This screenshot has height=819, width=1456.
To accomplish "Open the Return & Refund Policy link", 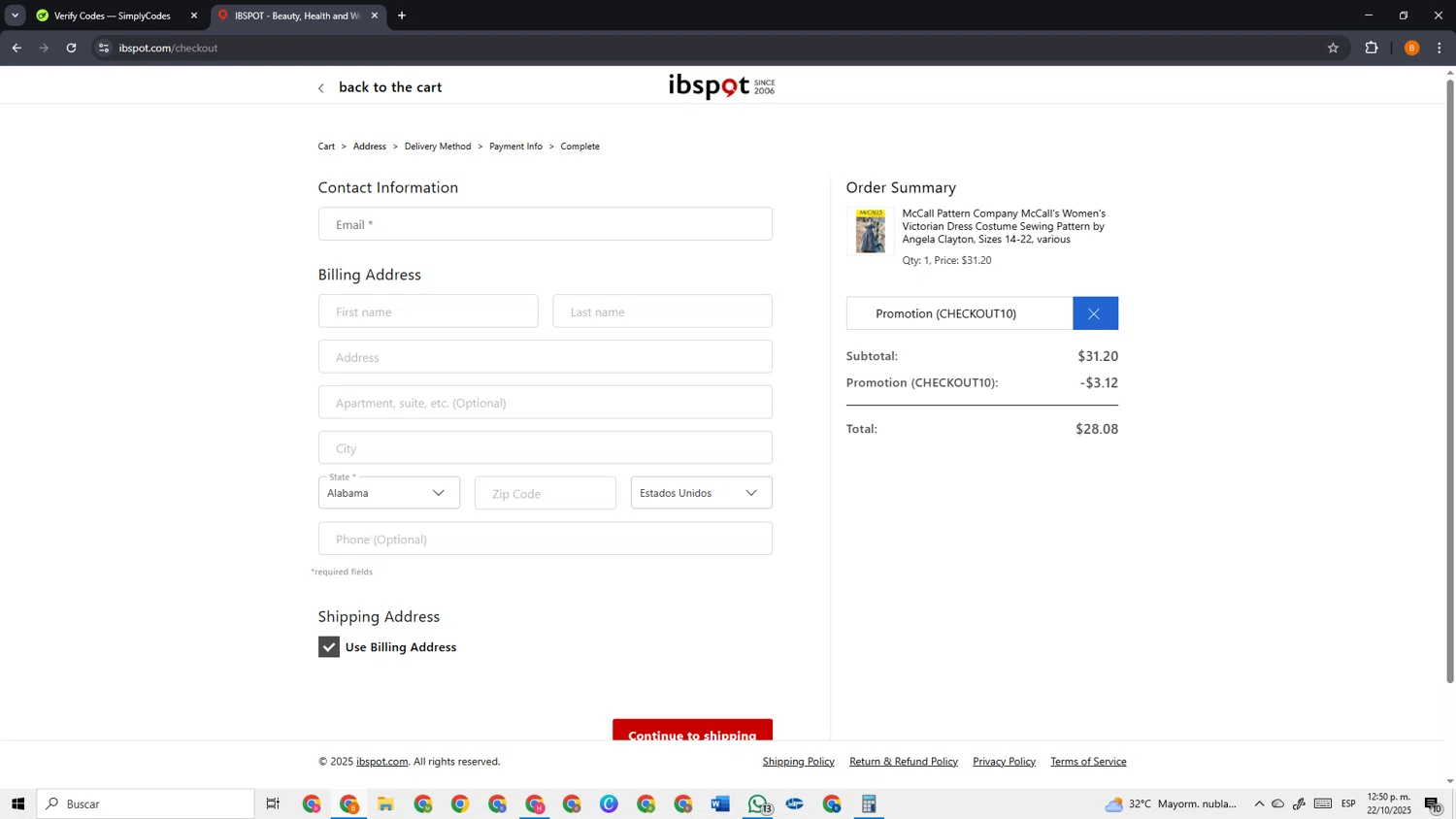I will click(x=904, y=762).
